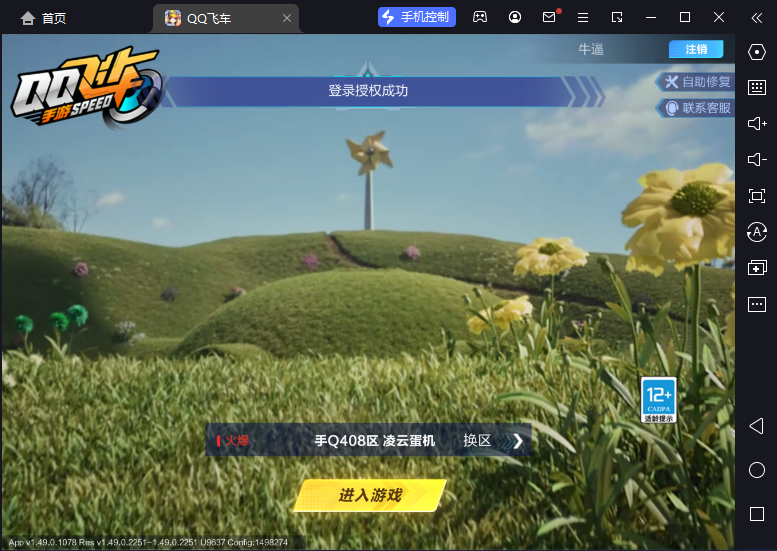The height and width of the screenshot is (551, 777).
Task: Close the QQ飞车 tab
Action: (287, 18)
